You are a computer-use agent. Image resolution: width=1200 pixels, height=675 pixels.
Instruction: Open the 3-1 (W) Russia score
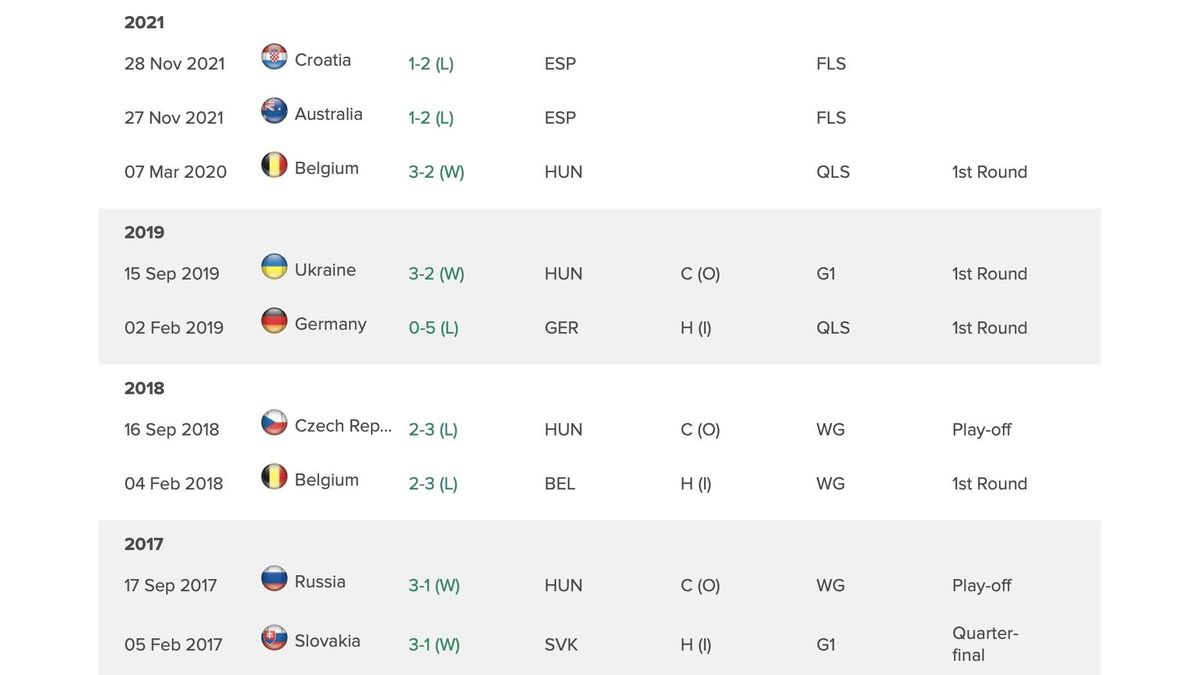point(434,586)
